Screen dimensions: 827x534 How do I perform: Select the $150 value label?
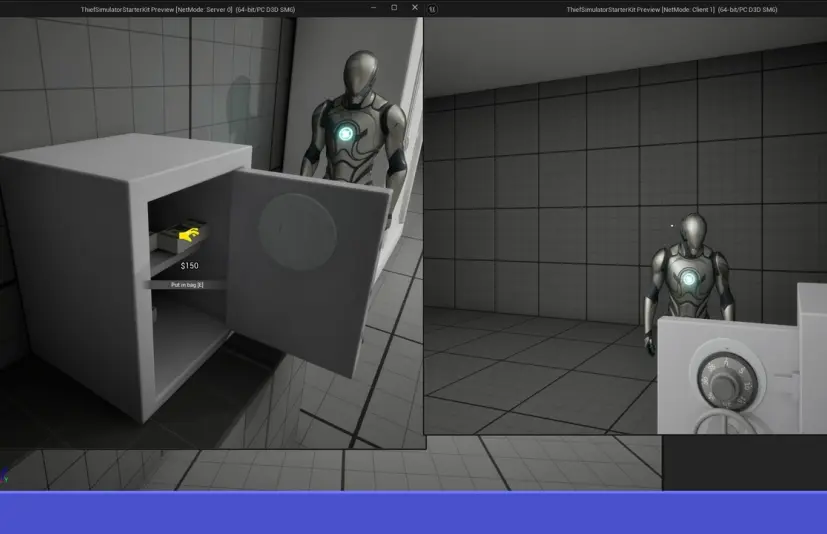(x=189, y=266)
